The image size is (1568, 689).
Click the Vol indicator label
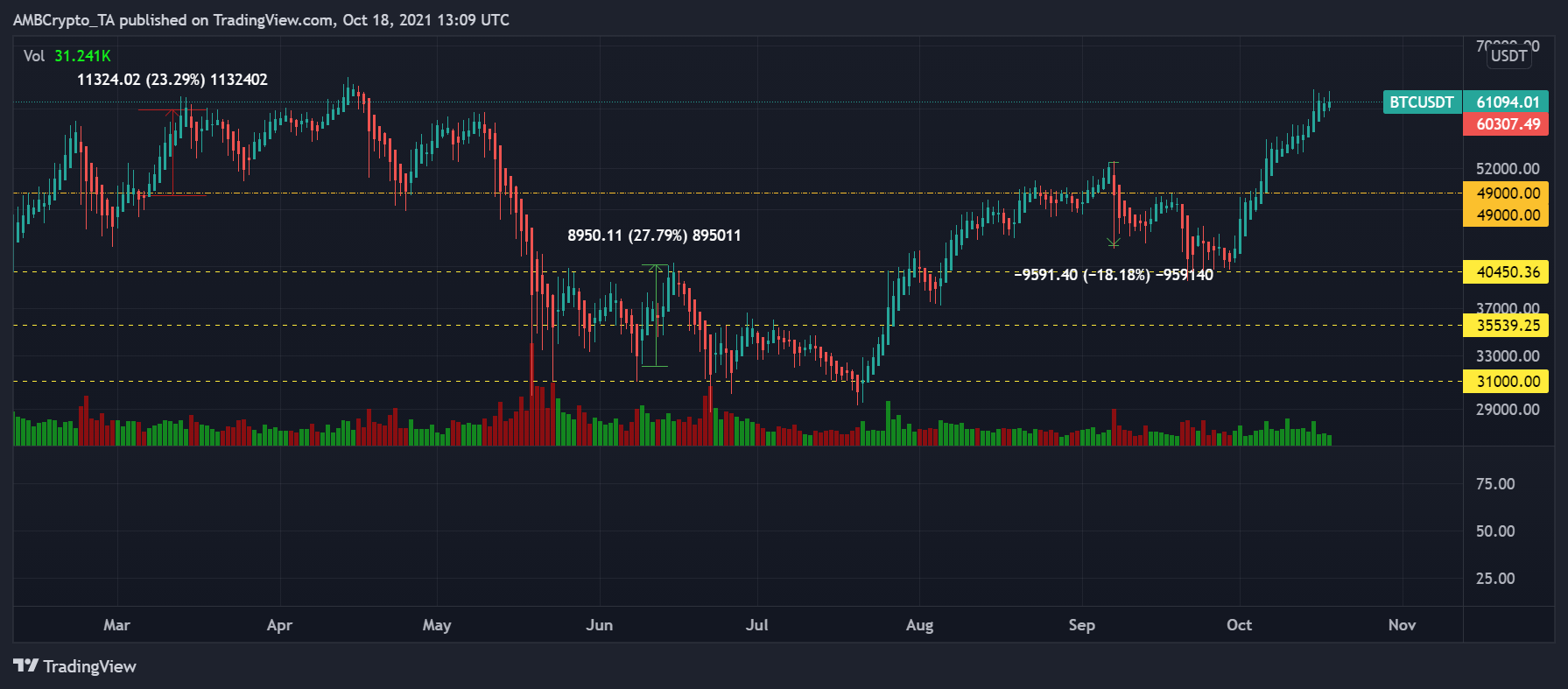point(34,56)
